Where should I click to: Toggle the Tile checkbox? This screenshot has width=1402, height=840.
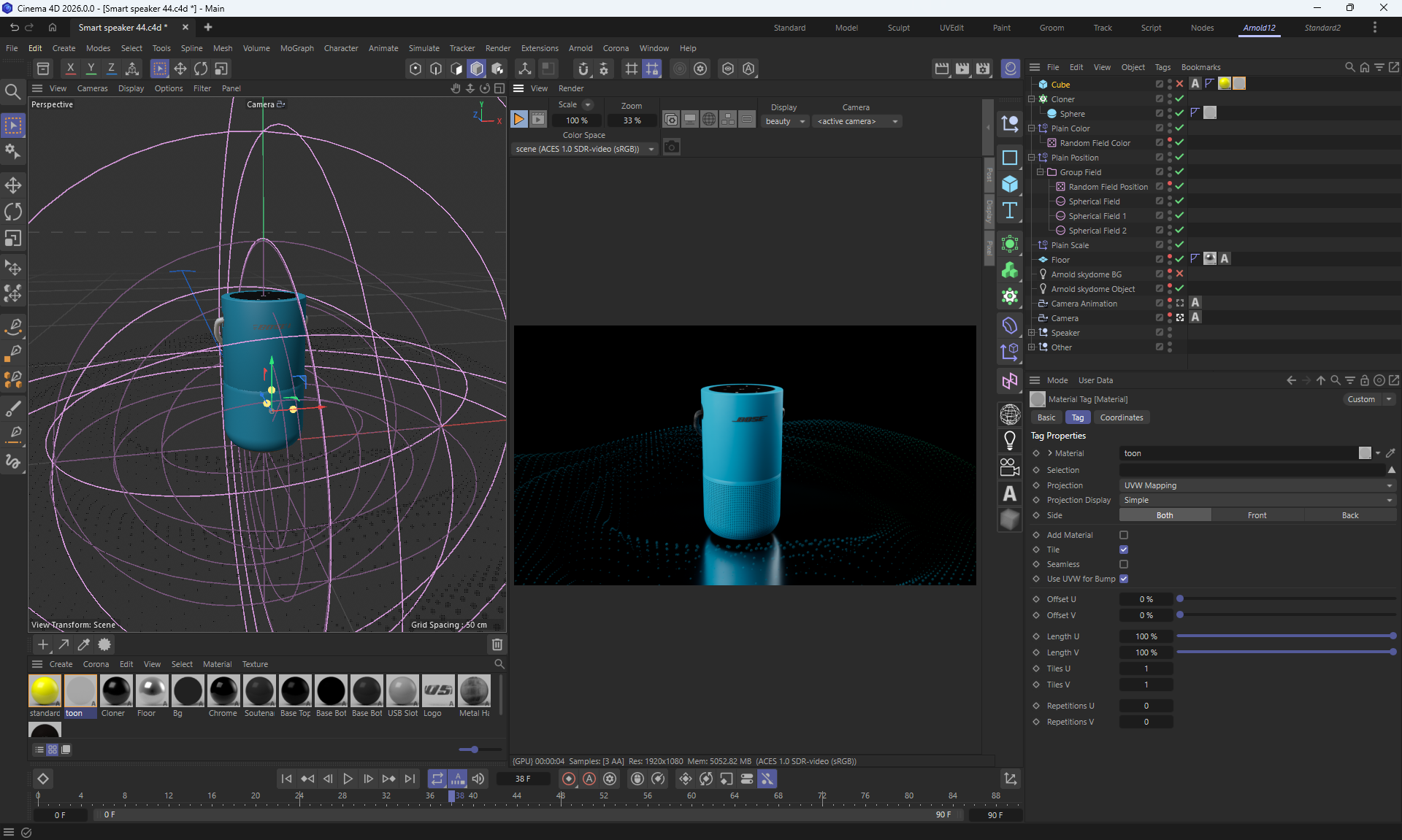tap(1124, 550)
